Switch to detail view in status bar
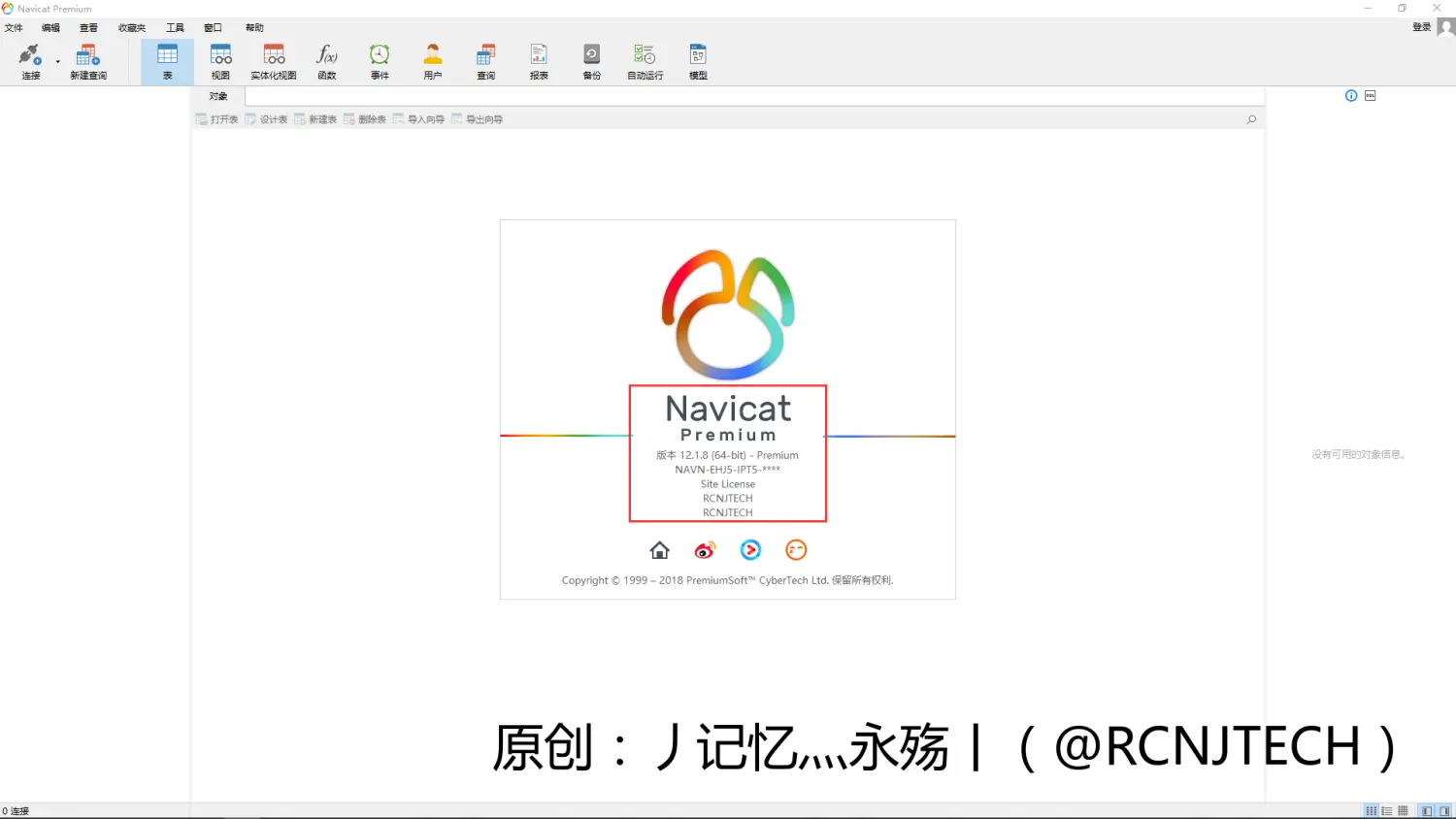 (x=1403, y=811)
